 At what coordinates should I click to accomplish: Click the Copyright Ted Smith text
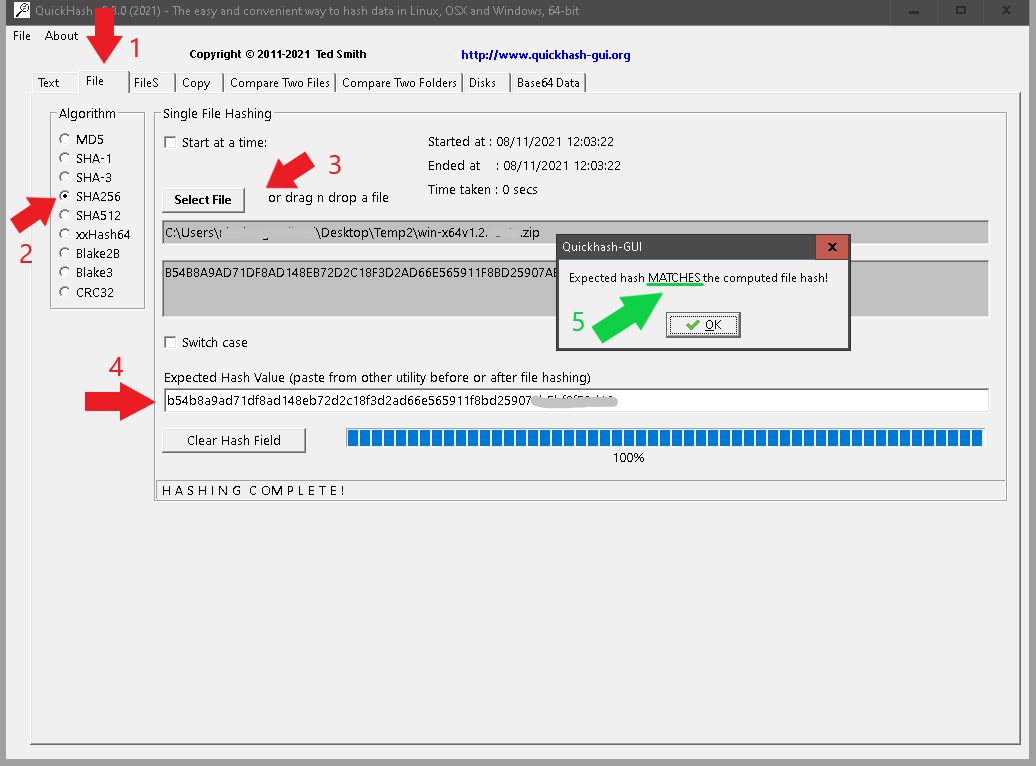[278, 54]
